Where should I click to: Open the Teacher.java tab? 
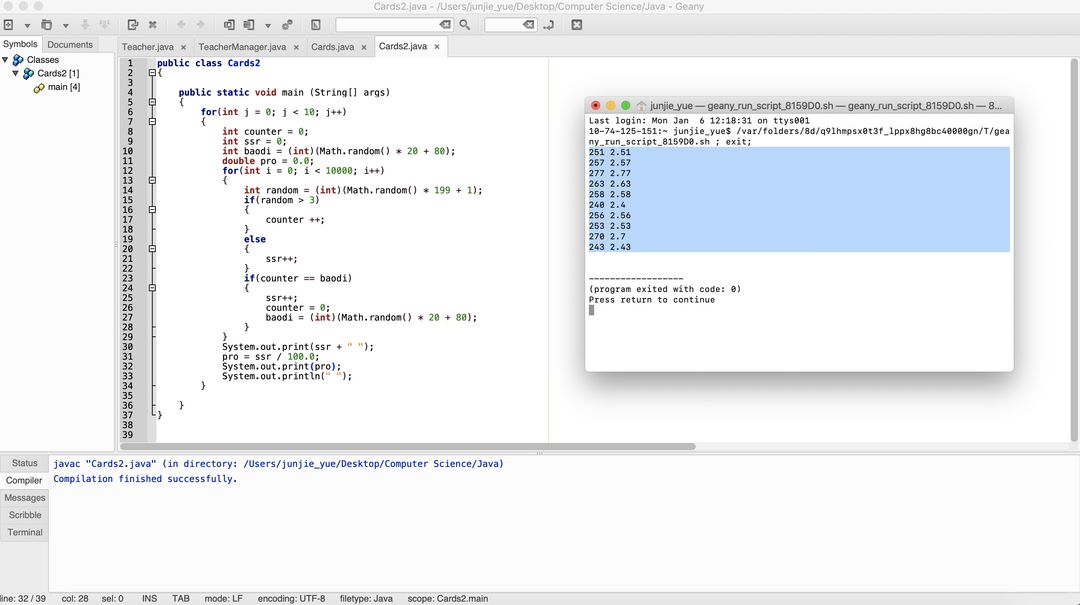pos(147,47)
